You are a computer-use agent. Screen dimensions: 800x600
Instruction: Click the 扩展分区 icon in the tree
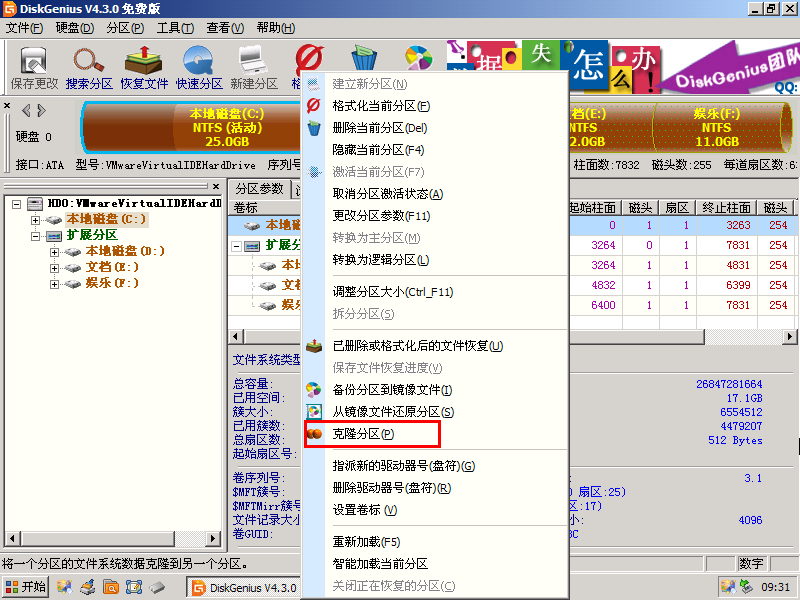click(x=54, y=236)
